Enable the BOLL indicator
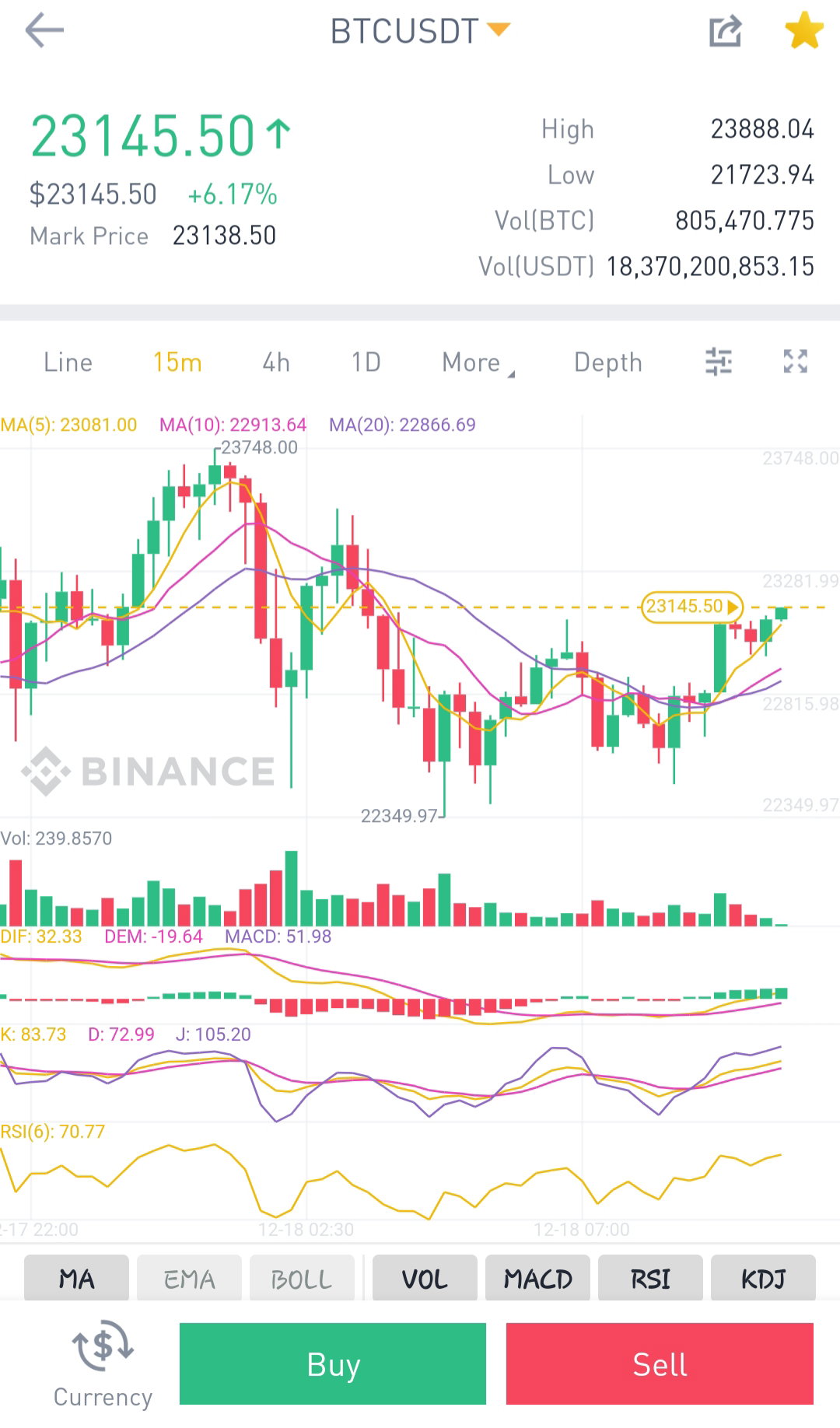The height and width of the screenshot is (1428, 840). [x=302, y=1279]
